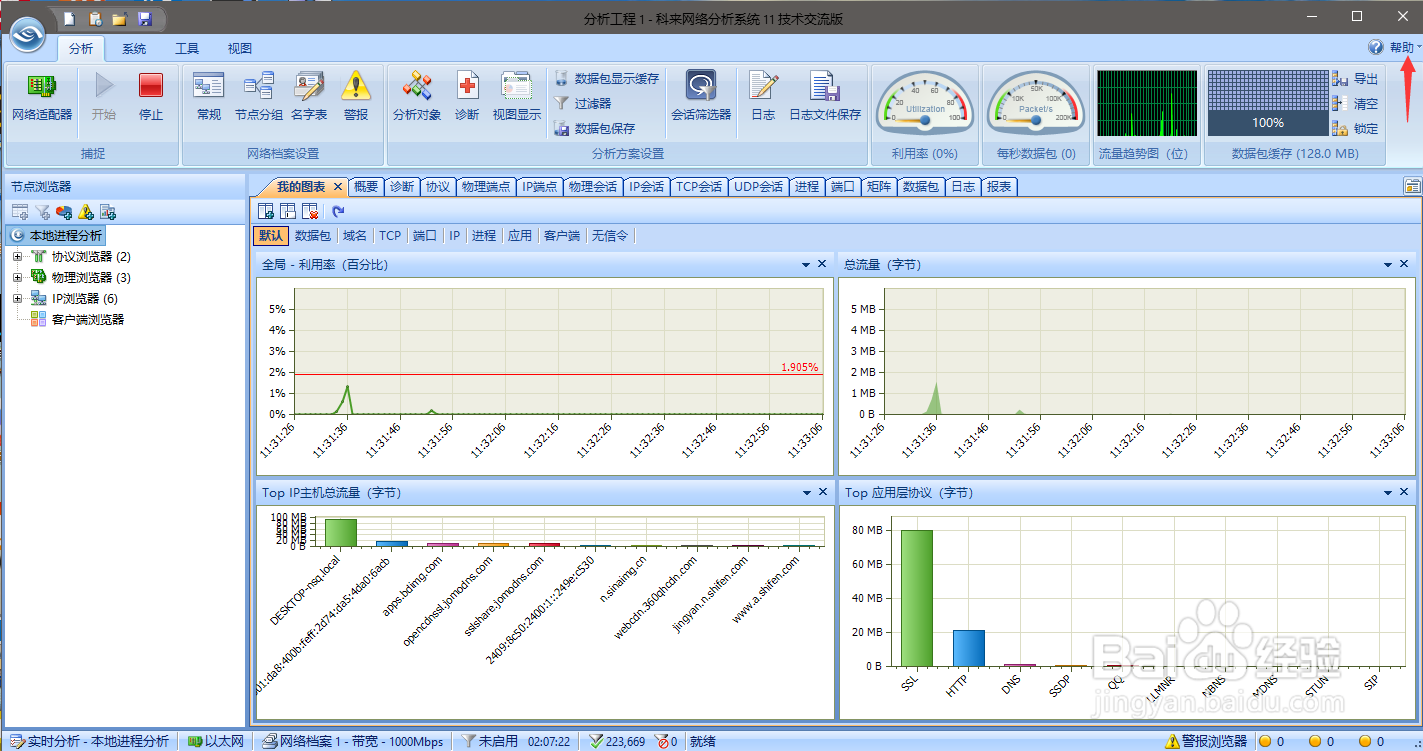
Task: Open 日志文件保存 log file save settings
Action: click(x=825, y=98)
